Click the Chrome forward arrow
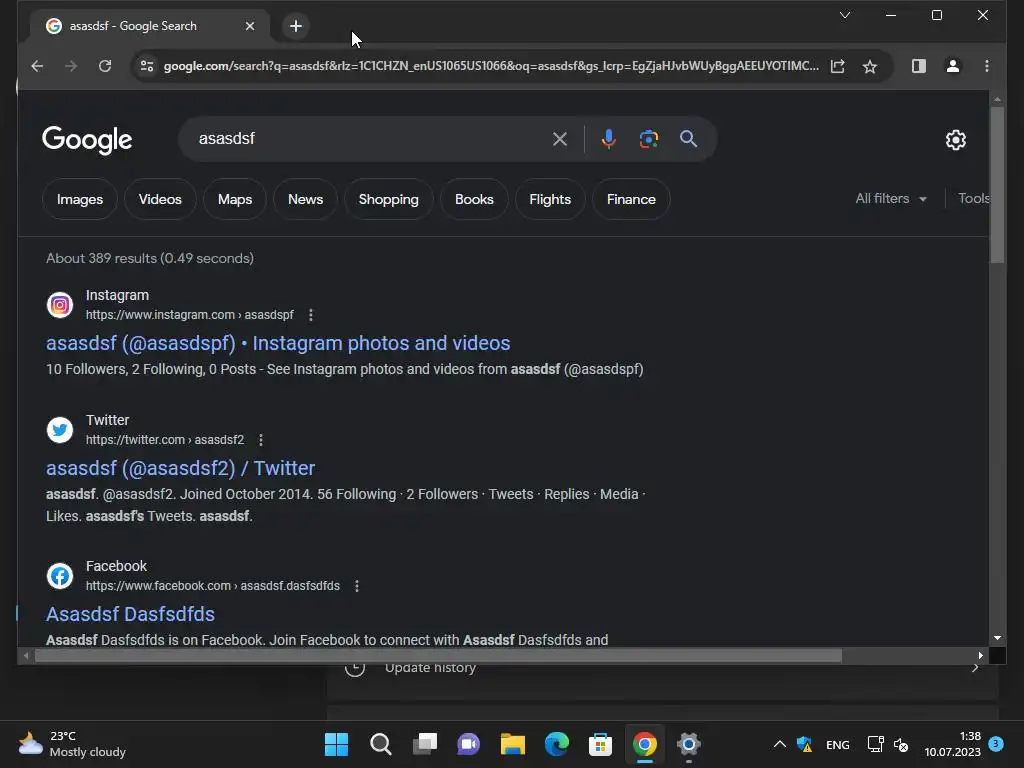The height and width of the screenshot is (768, 1024). coord(71,66)
